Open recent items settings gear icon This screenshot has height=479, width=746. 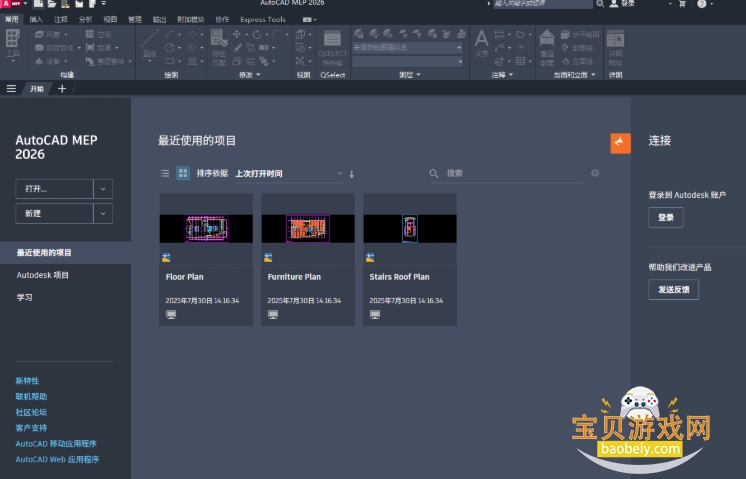click(x=595, y=173)
